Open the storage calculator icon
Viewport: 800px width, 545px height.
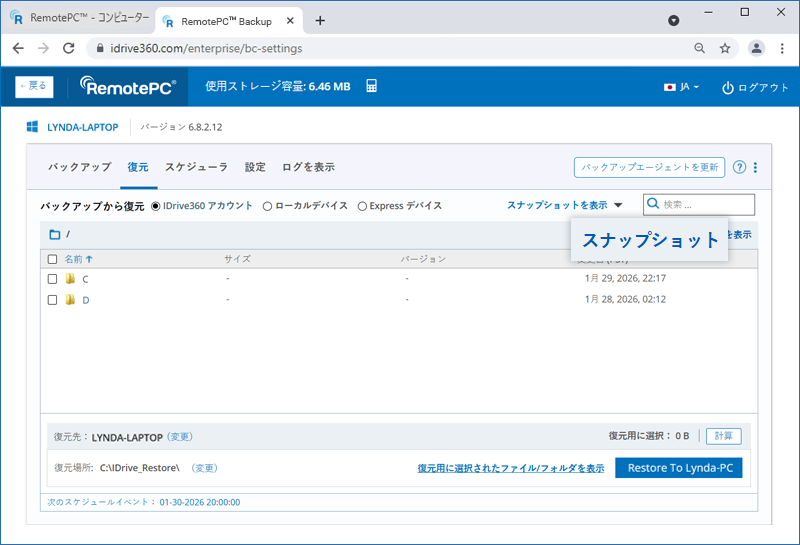(371, 86)
